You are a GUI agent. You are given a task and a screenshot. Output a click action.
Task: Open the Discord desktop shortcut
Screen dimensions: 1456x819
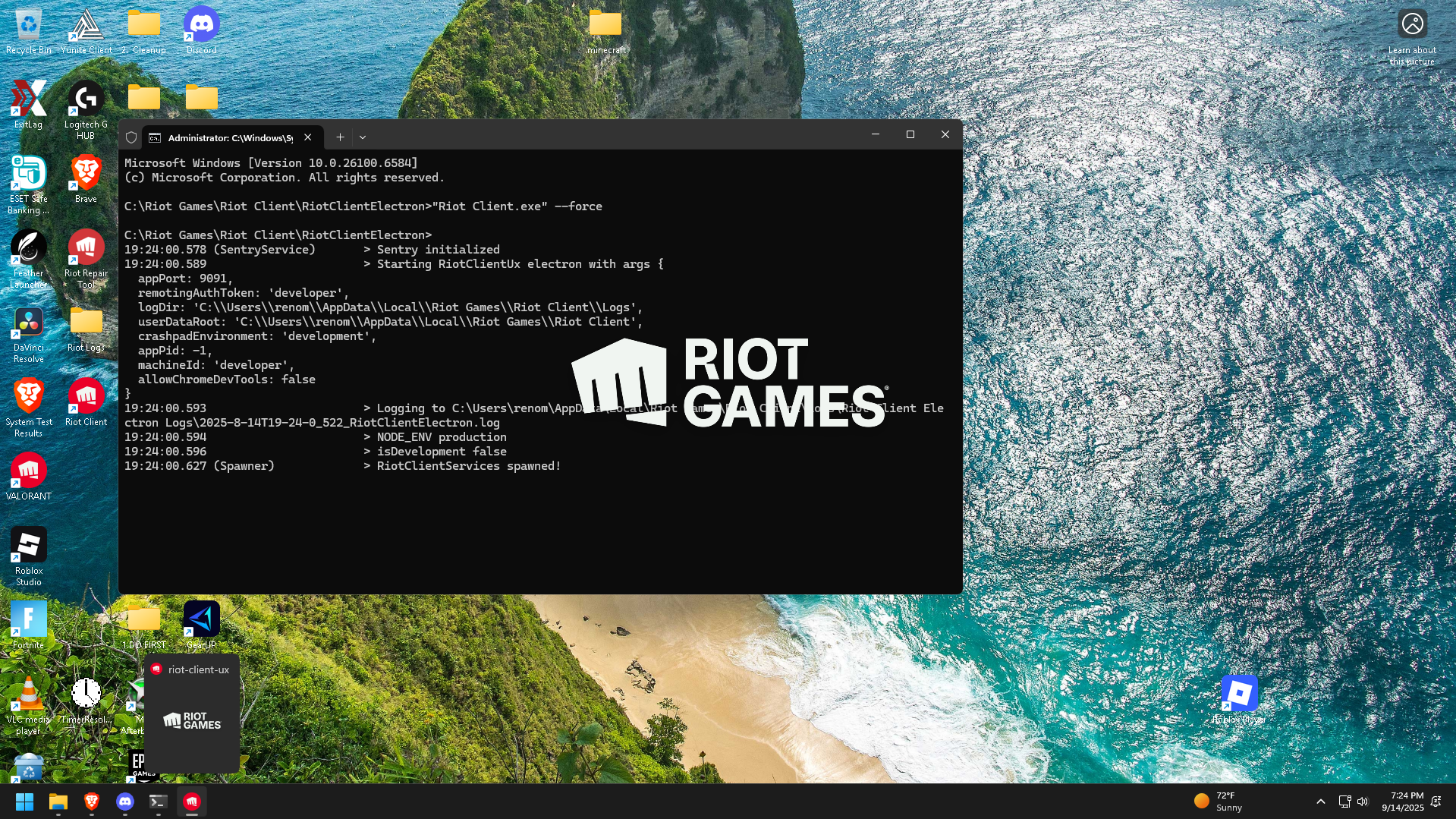tap(201, 30)
